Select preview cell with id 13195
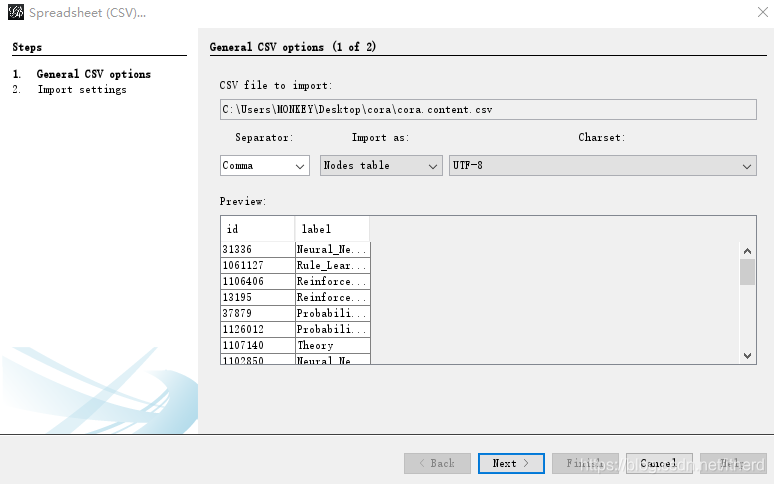 click(258, 298)
